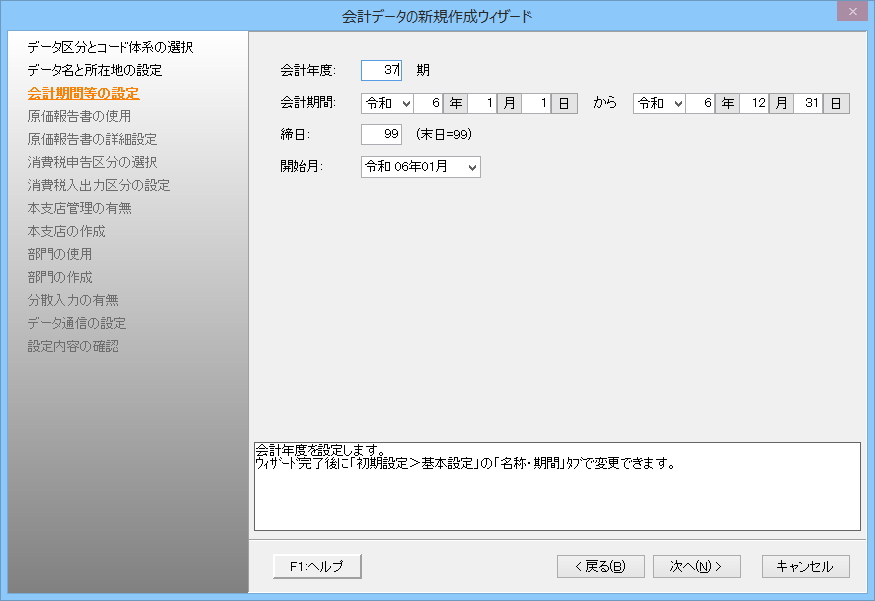Select step 分散入力の有無
Image resolution: width=875 pixels, height=601 pixels.
(73, 300)
